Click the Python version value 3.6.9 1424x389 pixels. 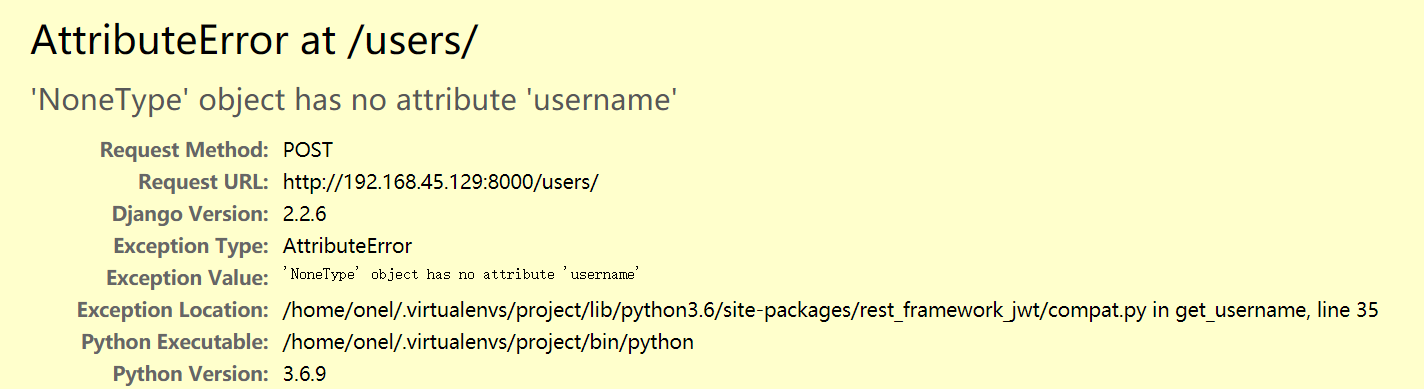(x=305, y=374)
